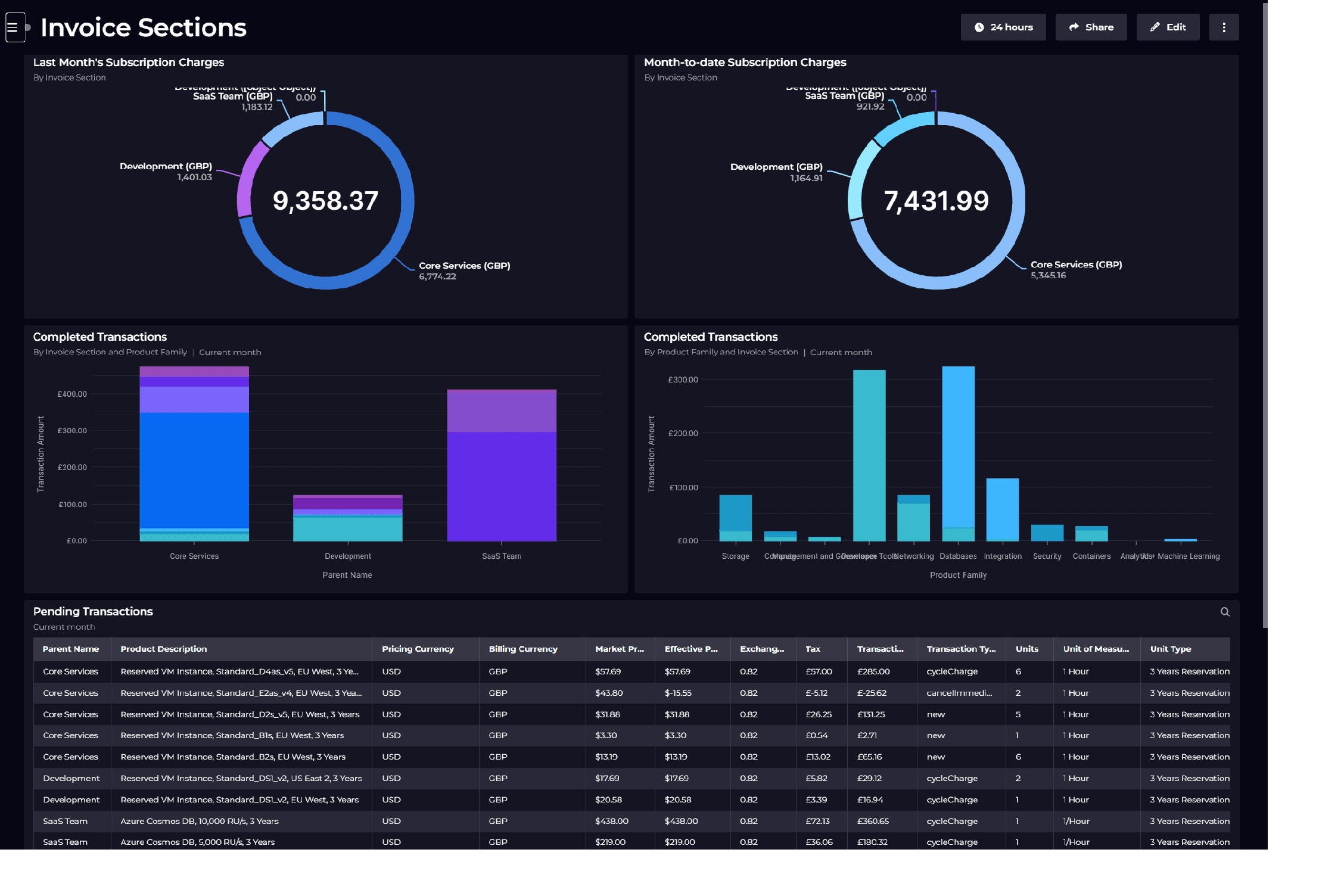Click the pencil icon on the Edit button
1344x896 pixels.
(x=1153, y=27)
